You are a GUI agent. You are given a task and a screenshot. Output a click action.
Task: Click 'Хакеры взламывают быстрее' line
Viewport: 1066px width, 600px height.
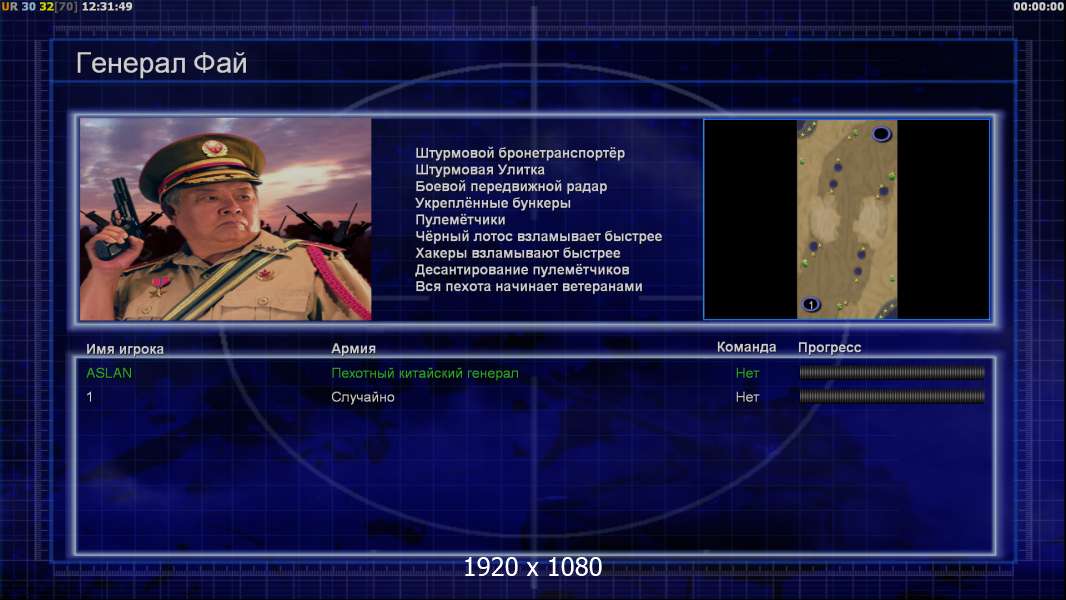point(518,253)
